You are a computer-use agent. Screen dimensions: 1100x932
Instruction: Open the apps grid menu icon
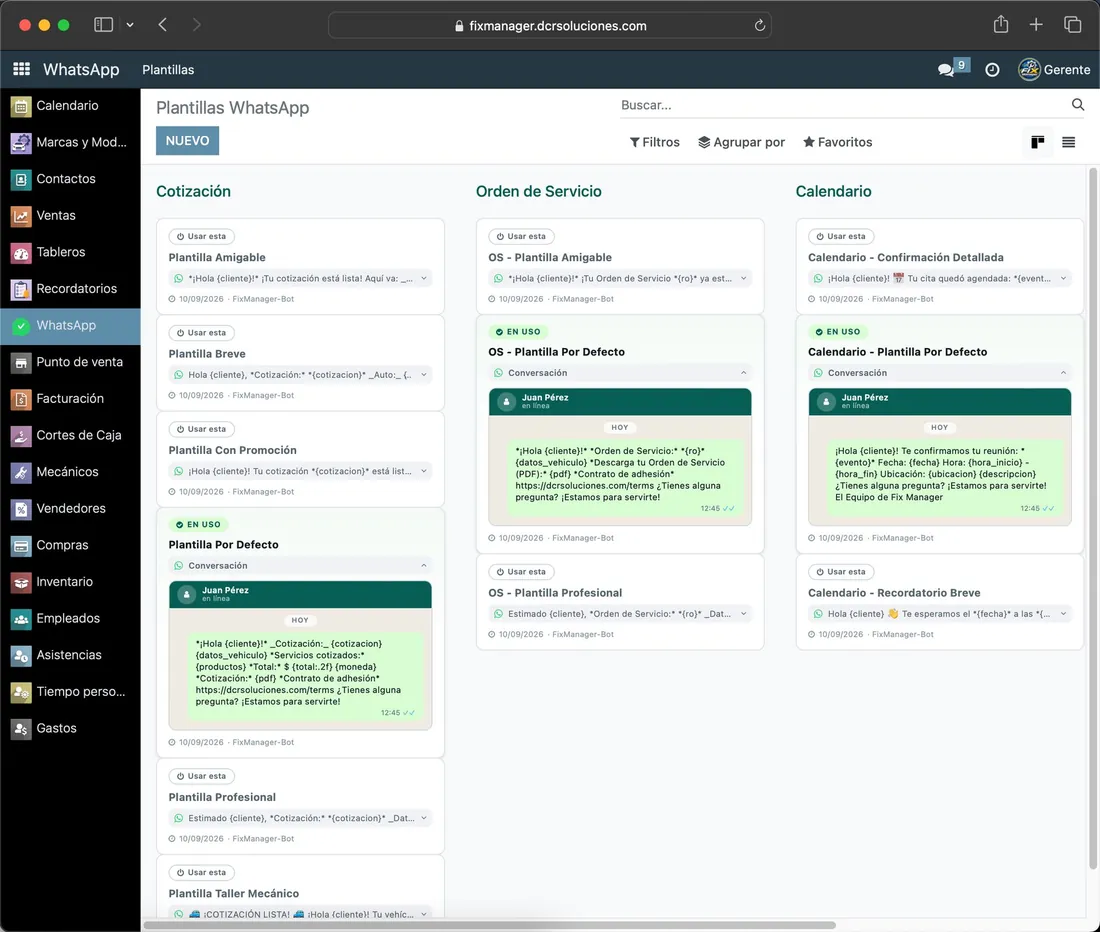coord(22,69)
